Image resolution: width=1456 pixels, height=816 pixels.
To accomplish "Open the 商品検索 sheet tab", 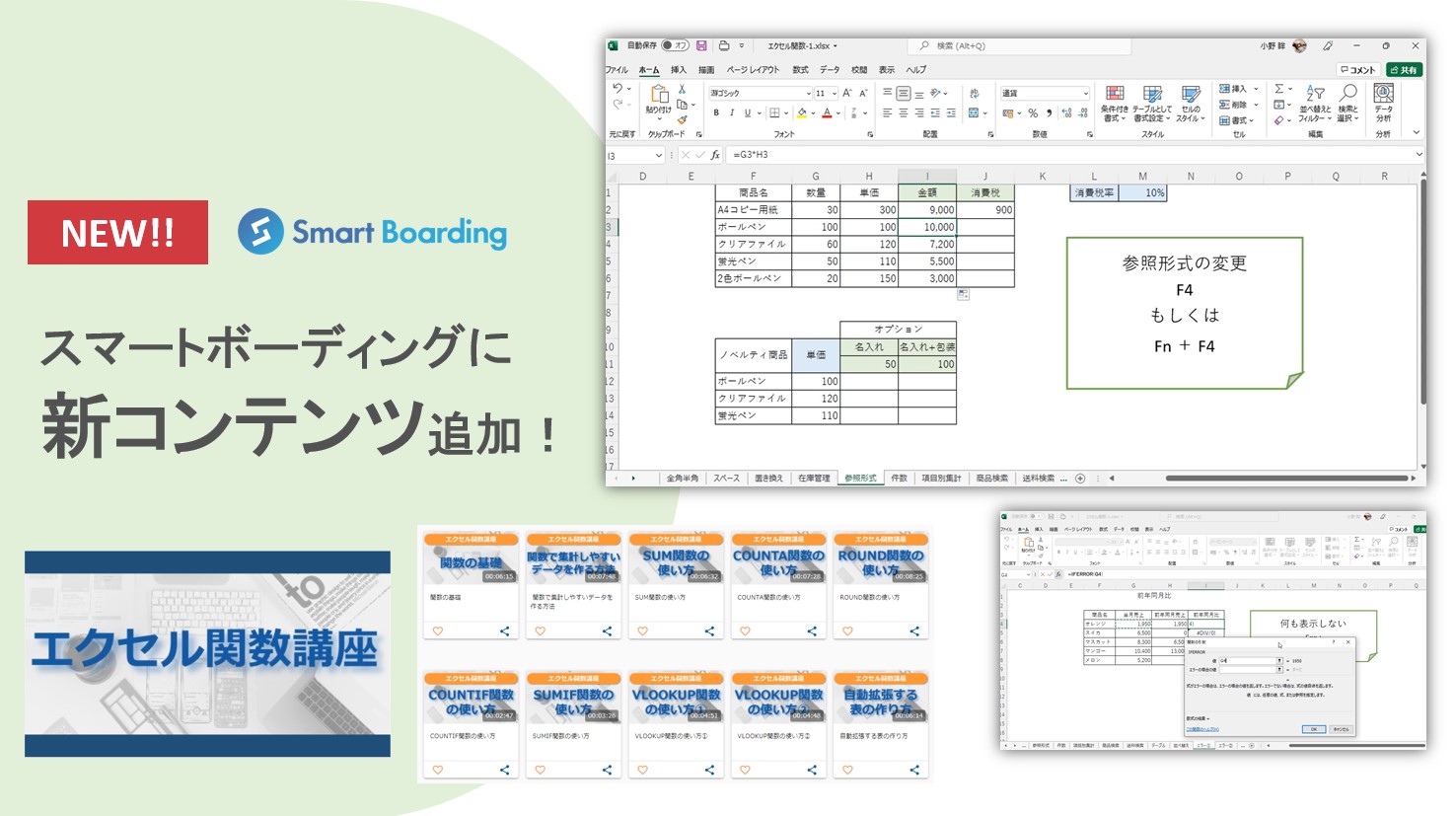I will tap(991, 479).
